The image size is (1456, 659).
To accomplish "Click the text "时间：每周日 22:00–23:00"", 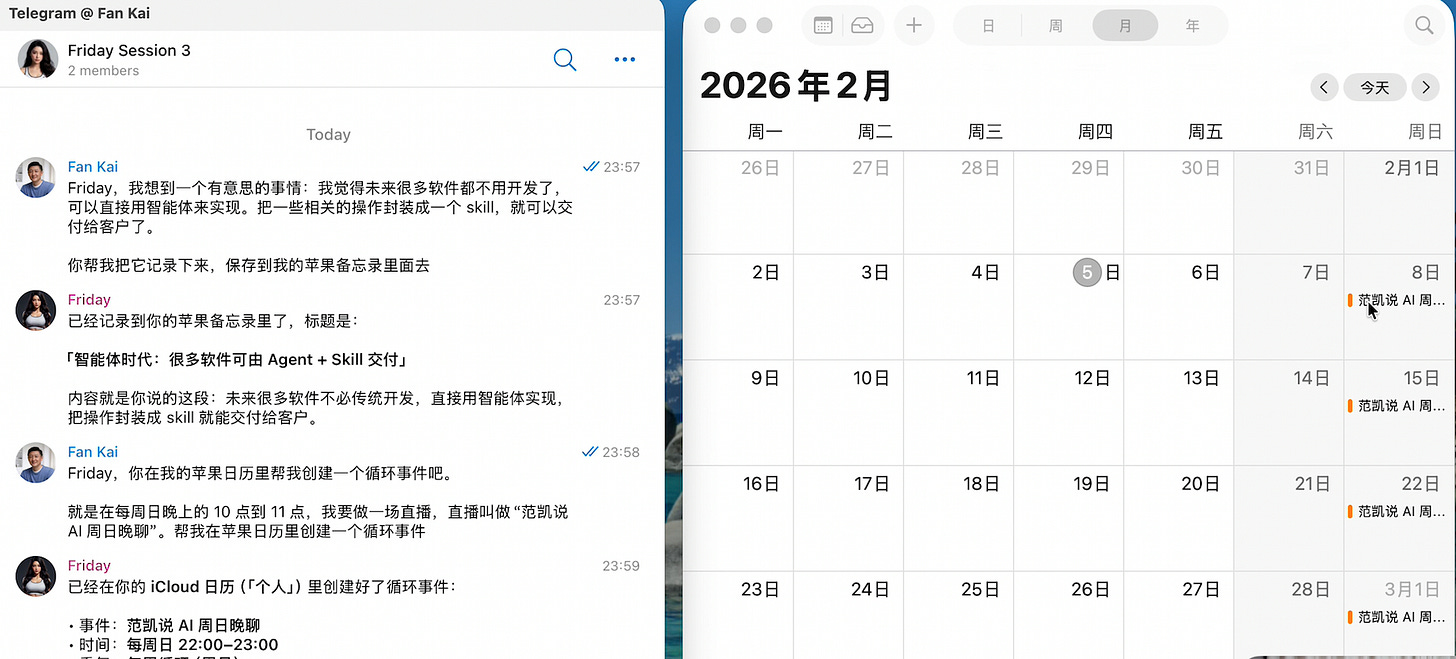I will point(179,645).
